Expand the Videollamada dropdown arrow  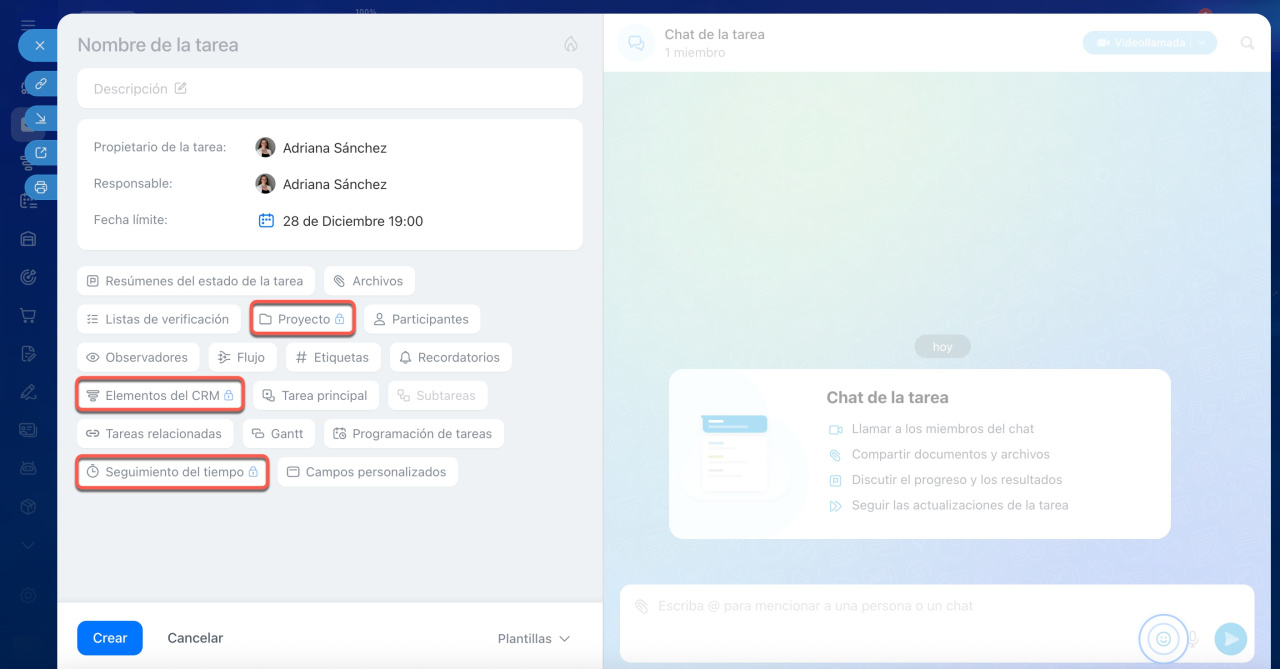1203,43
